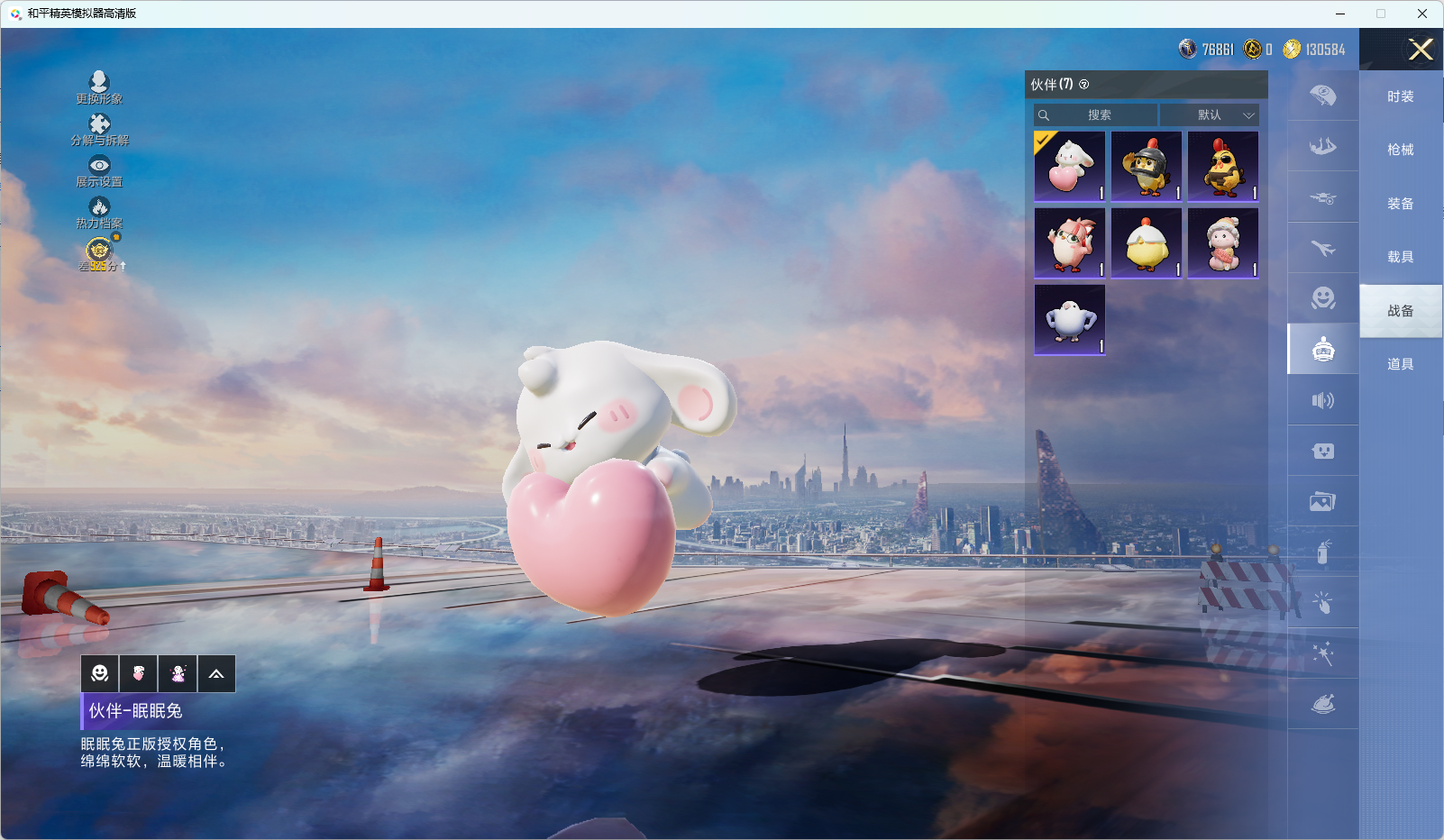The width and height of the screenshot is (1444, 840).
Task: Click the silver coin currency icon
Action: 1188,49
